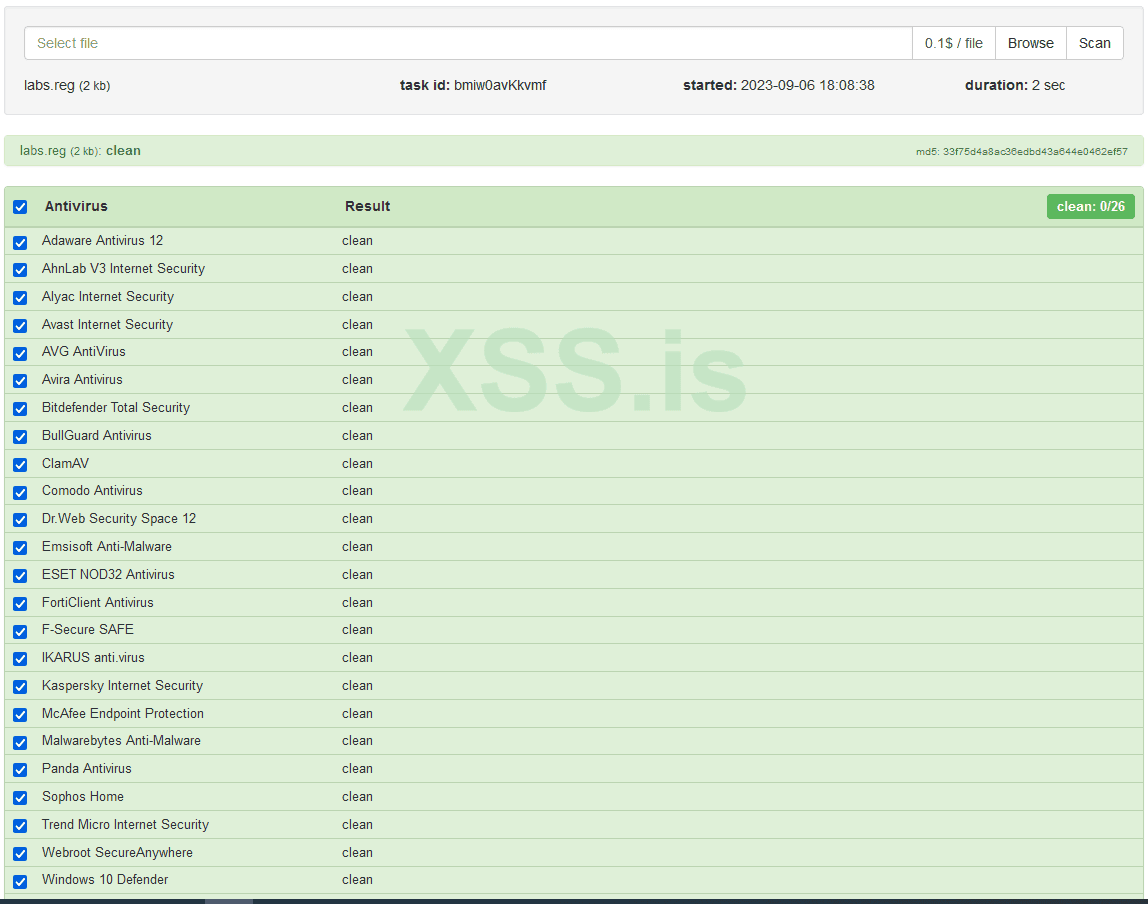1148x904 pixels.
Task: Click clean result for Avira Antivirus
Action: (x=357, y=379)
